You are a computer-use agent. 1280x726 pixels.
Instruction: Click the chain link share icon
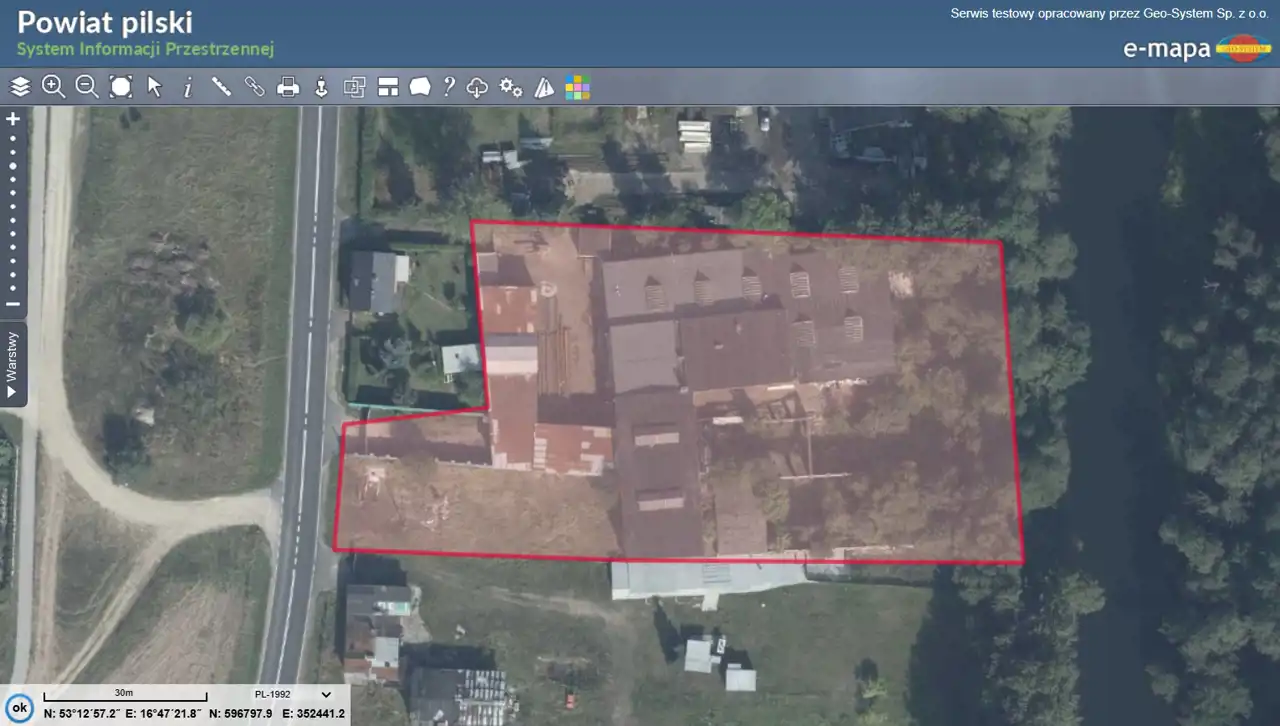point(255,87)
